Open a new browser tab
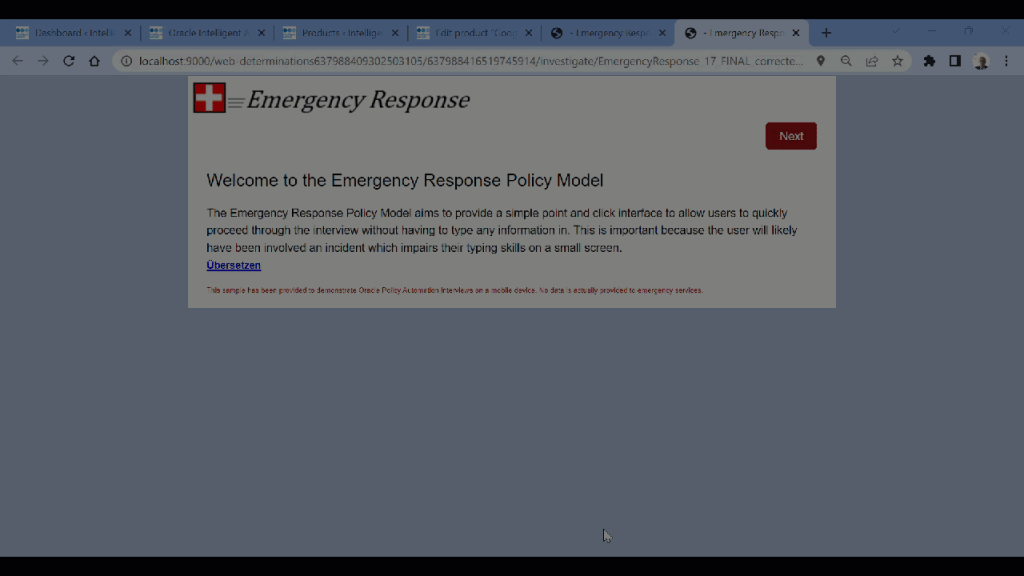This screenshot has width=1024, height=576. 826,33
